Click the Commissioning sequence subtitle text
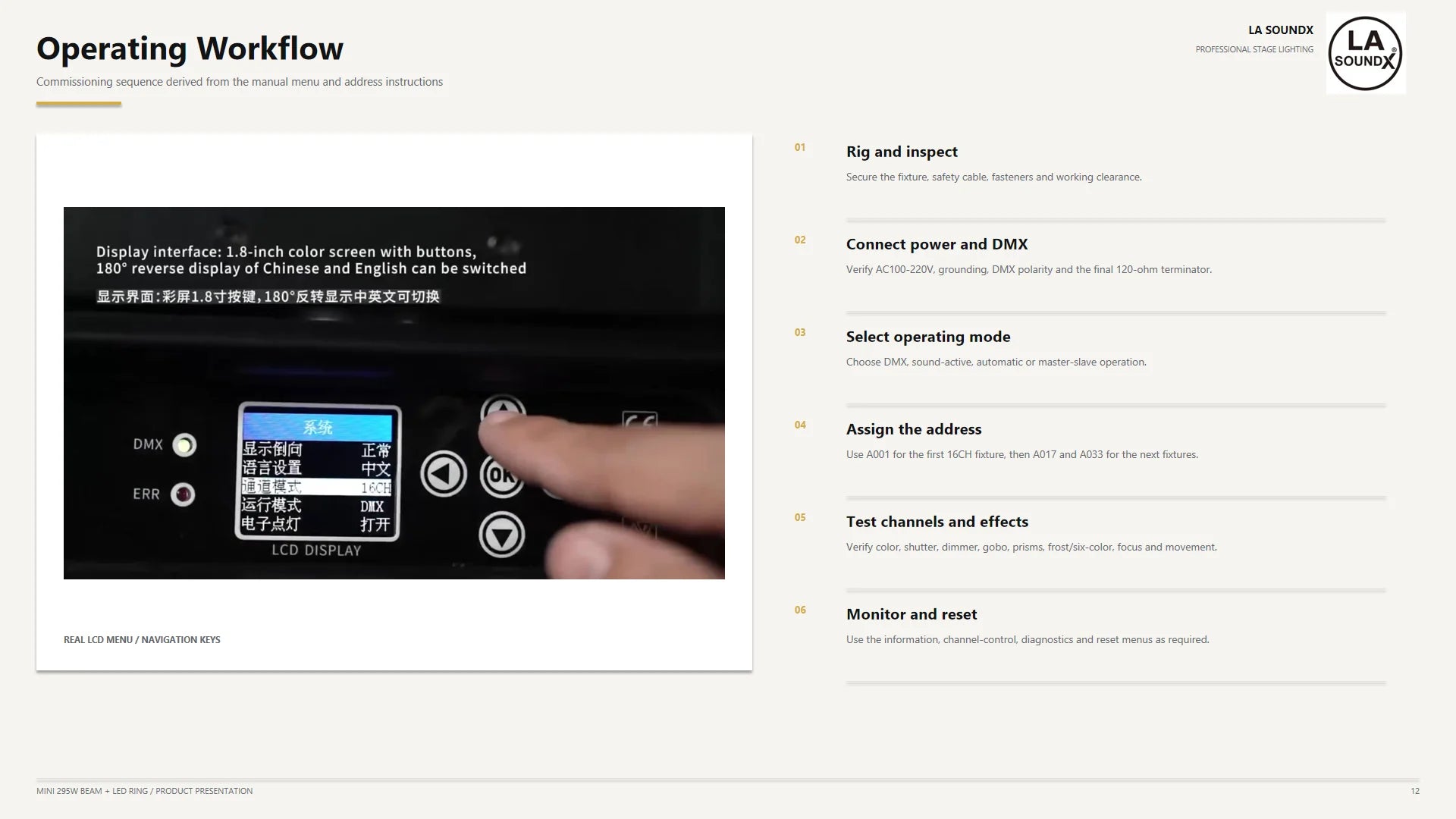 click(x=240, y=82)
